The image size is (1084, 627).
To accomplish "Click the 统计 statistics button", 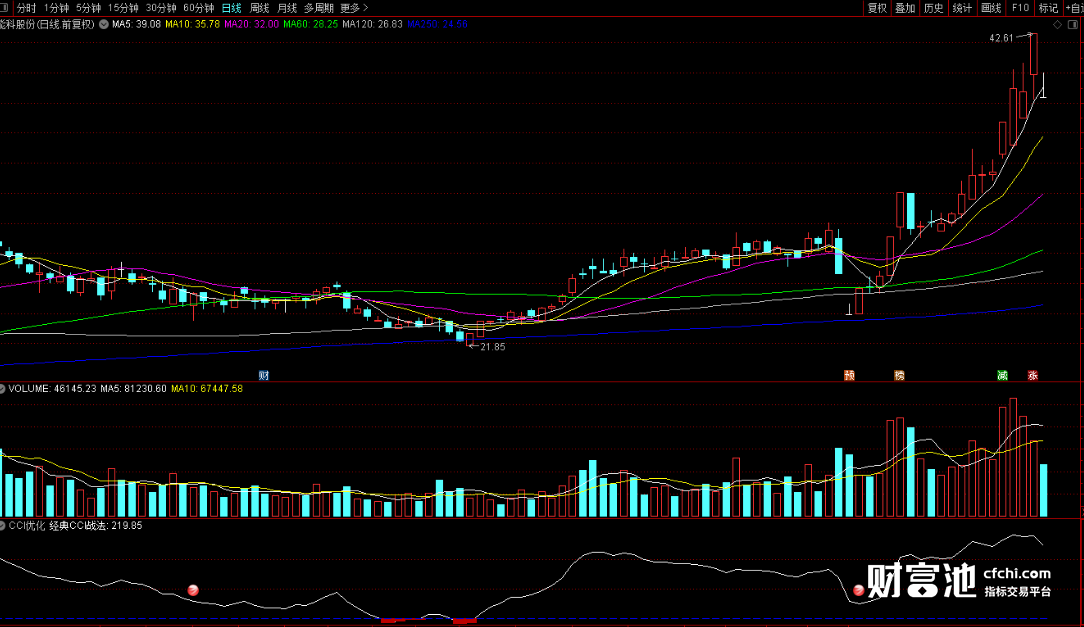I will click(x=962, y=8).
